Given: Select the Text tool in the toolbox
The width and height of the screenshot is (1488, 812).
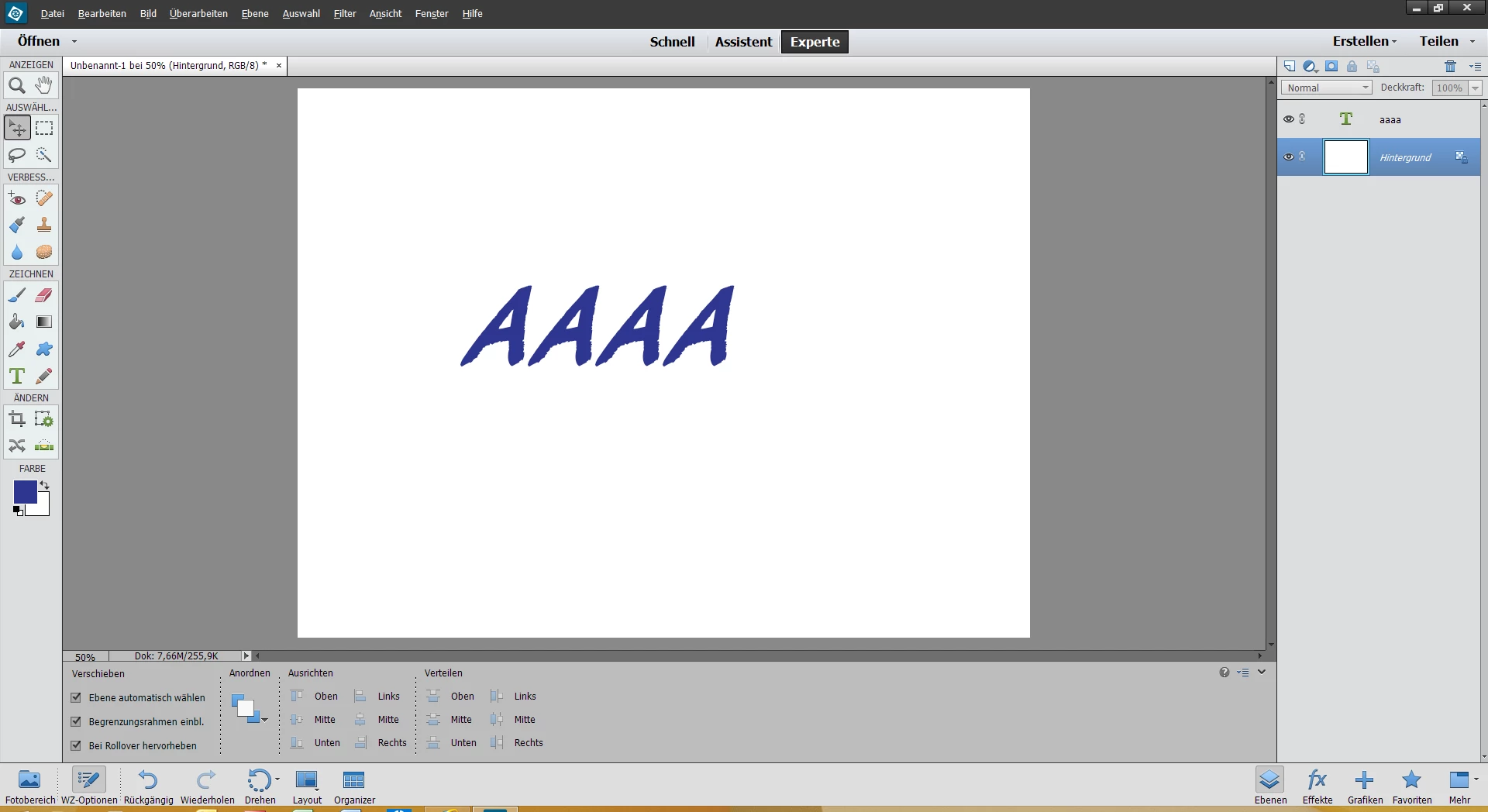Looking at the screenshot, I should (17, 376).
